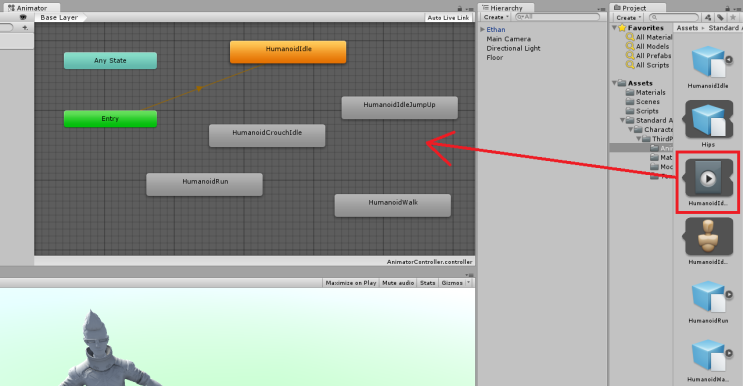Toggle Auto Live Link in Animator
Viewport: 743px width, 386px height.
click(448, 18)
